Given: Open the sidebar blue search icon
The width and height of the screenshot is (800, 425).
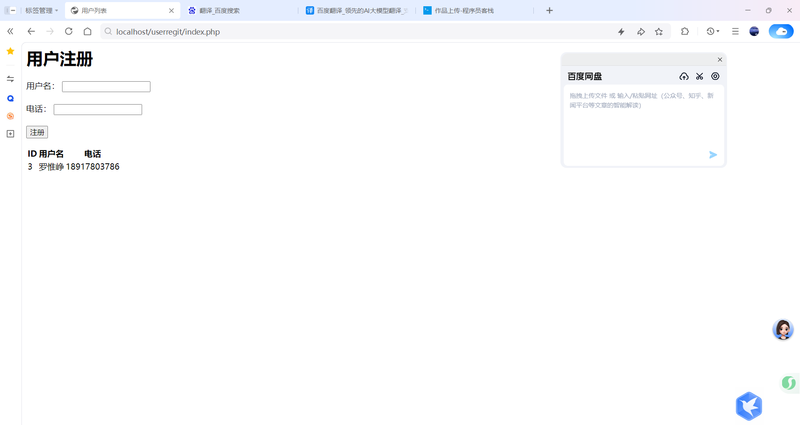Looking at the screenshot, I should point(10,98).
